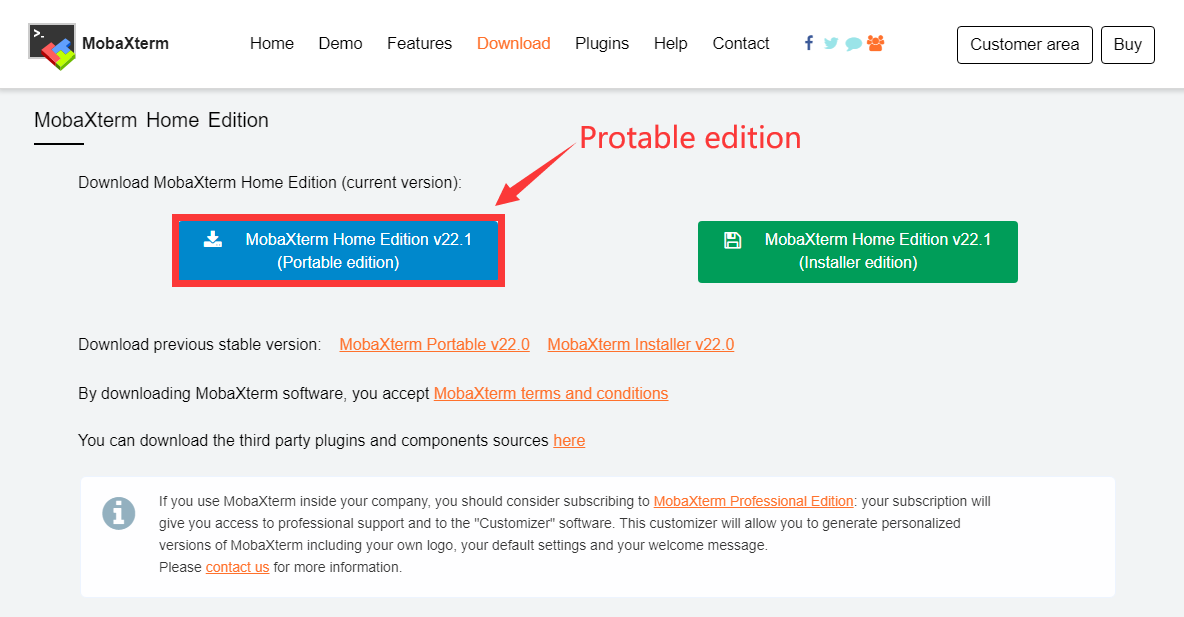Screen dimensions: 1184x617
Task: Open the Twitter bird icon
Action: click(x=830, y=43)
